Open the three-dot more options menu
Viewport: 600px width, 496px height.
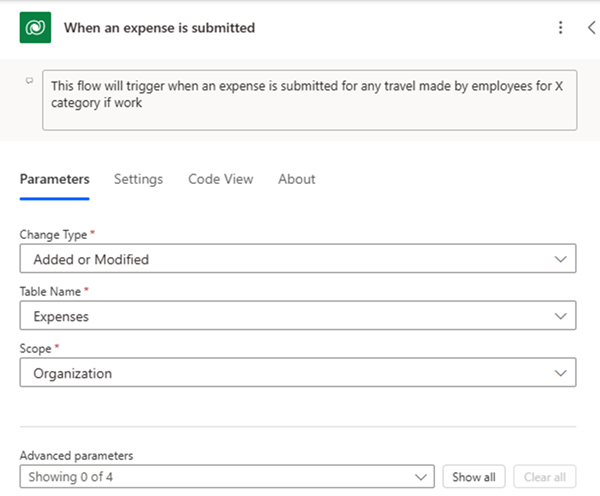560,28
